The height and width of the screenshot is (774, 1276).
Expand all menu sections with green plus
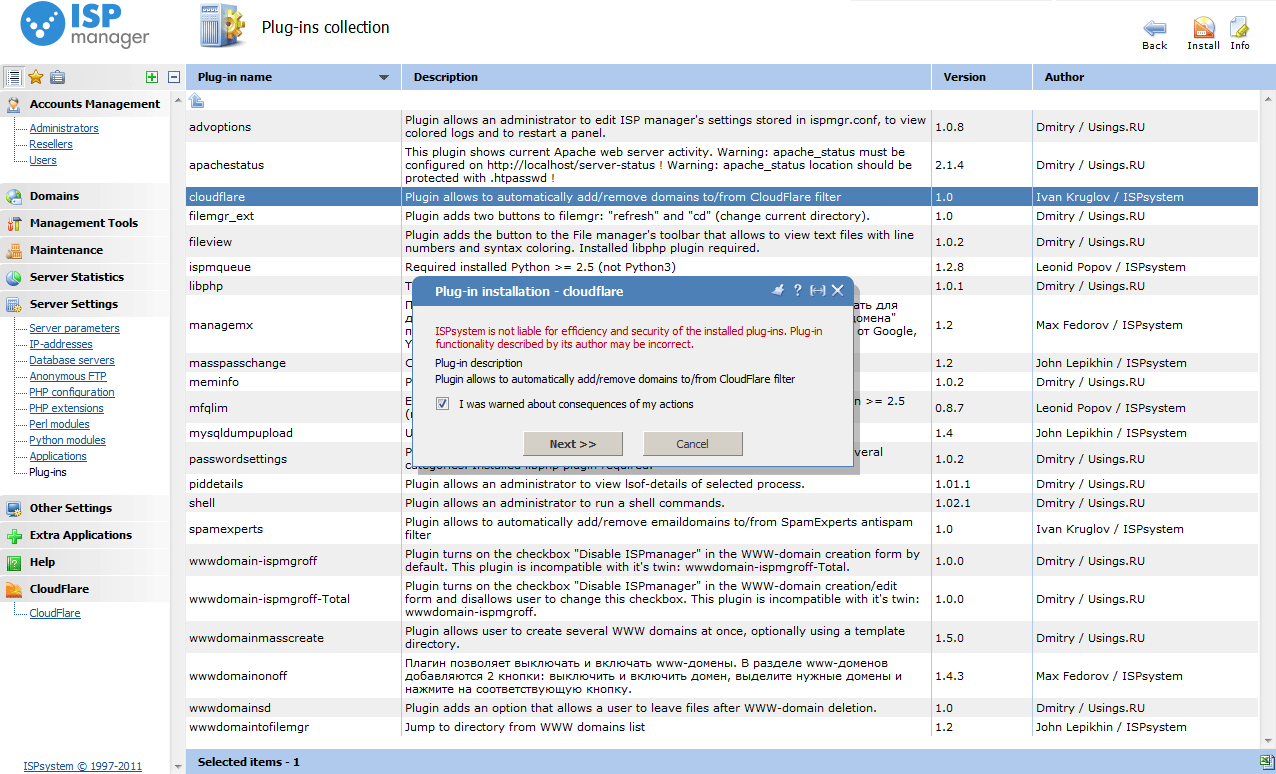pos(151,77)
